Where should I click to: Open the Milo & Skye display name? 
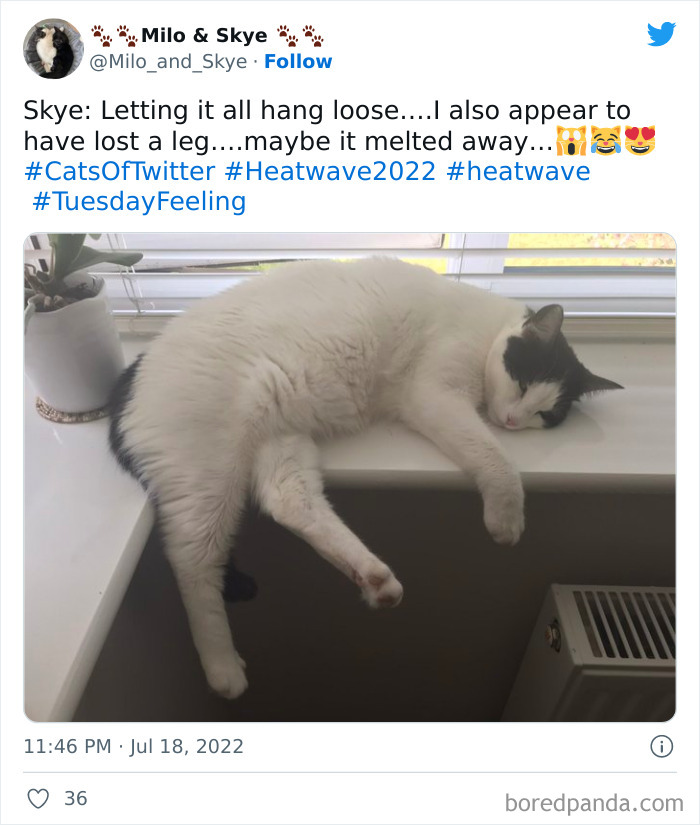tap(204, 35)
